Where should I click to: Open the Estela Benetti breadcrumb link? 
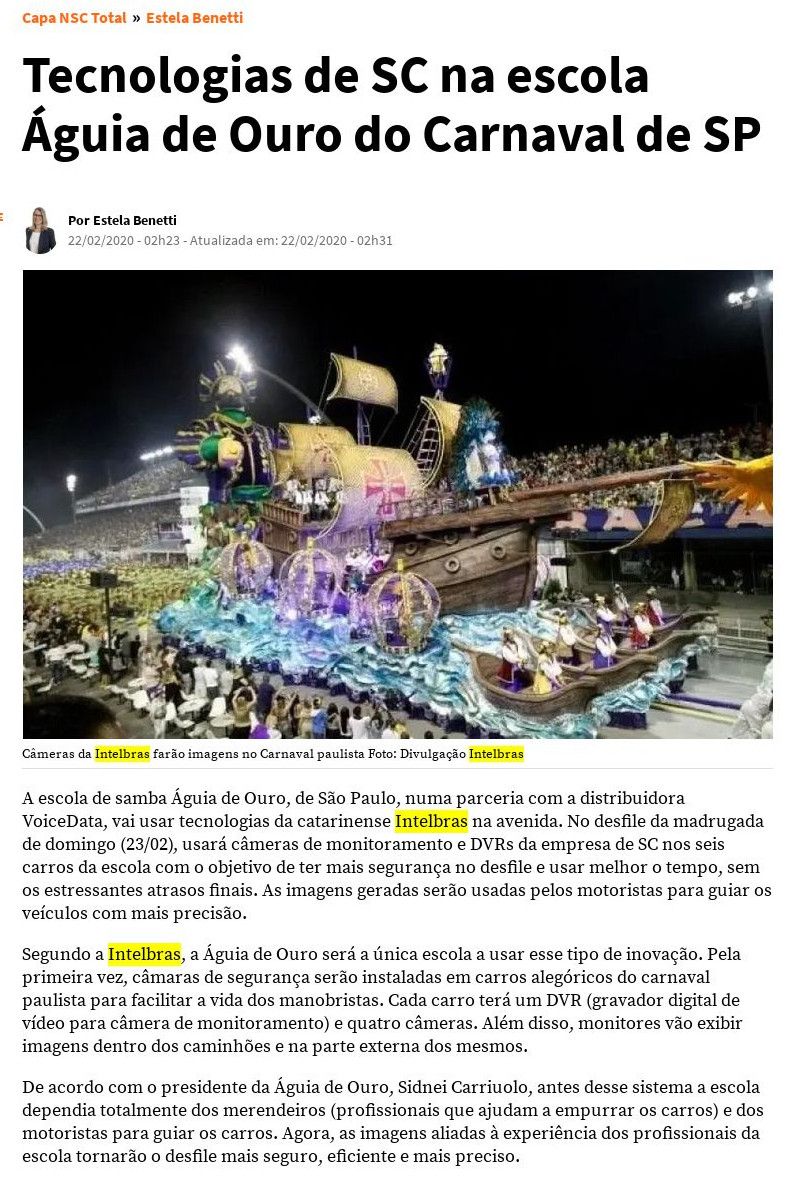coord(195,18)
